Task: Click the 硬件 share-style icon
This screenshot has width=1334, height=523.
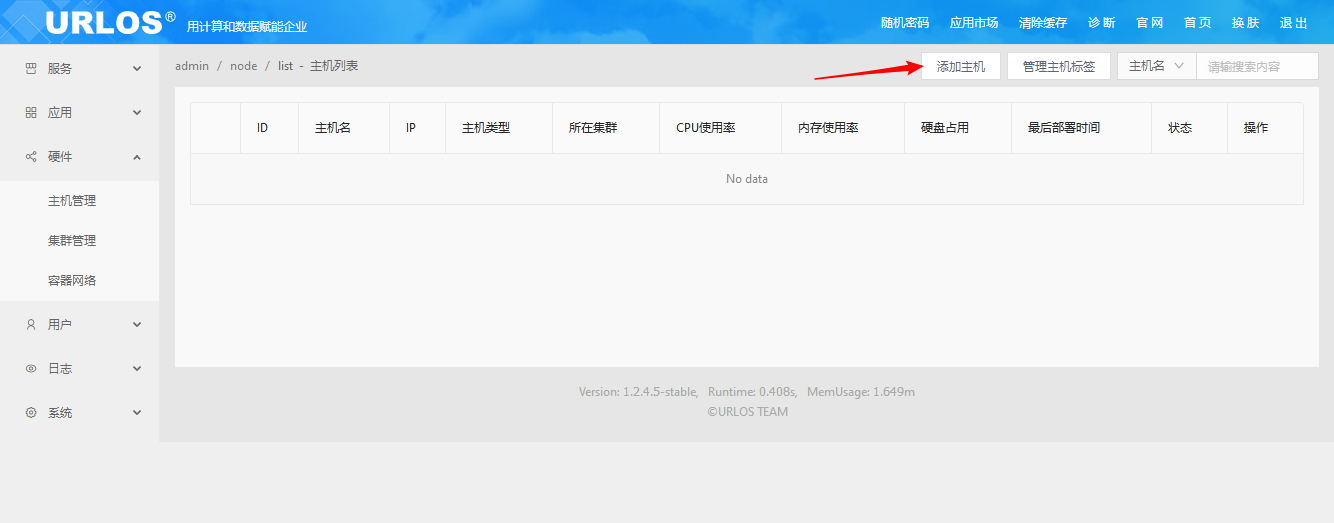Action: (31, 157)
